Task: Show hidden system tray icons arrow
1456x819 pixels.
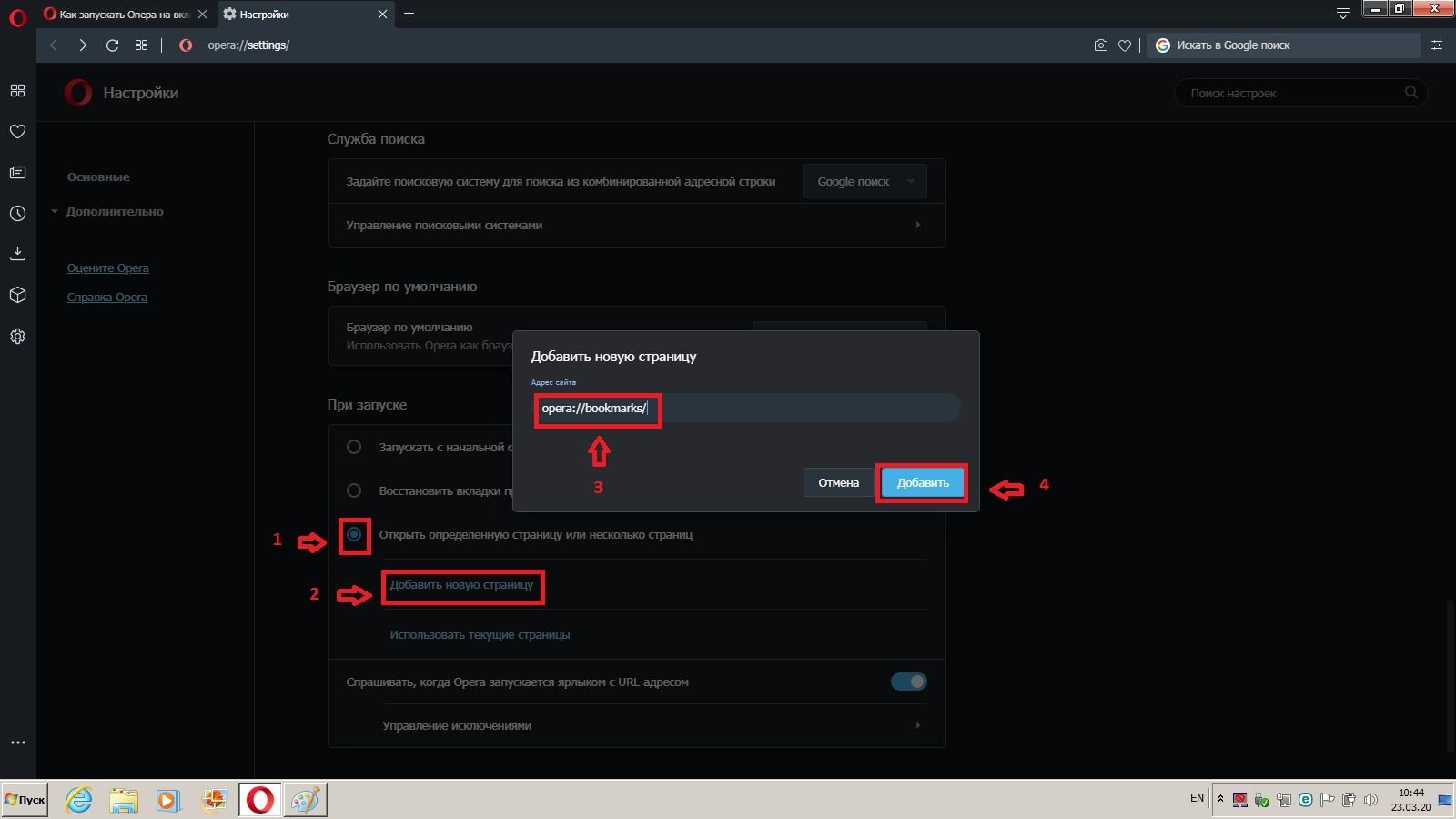Action: (1220, 799)
